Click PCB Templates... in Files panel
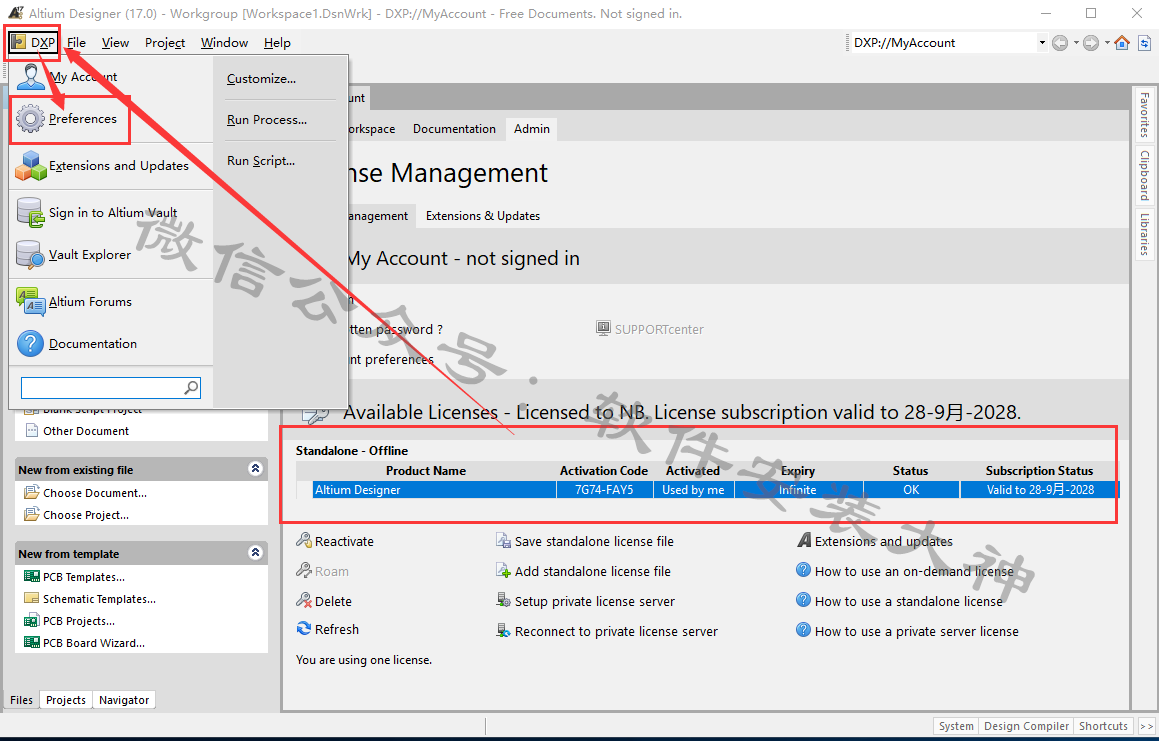 coord(84,577)
